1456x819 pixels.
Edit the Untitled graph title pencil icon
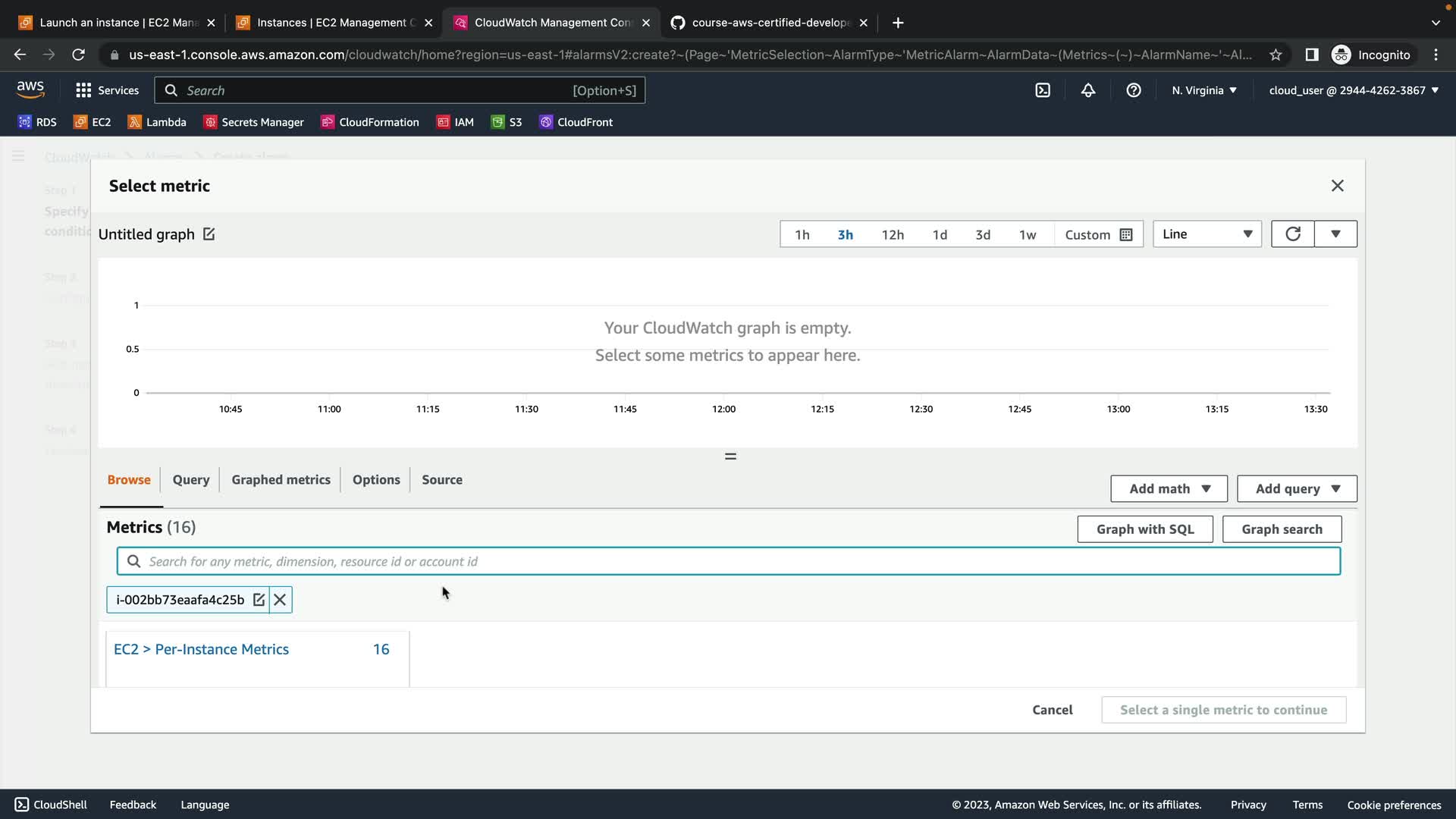point(209,234)
